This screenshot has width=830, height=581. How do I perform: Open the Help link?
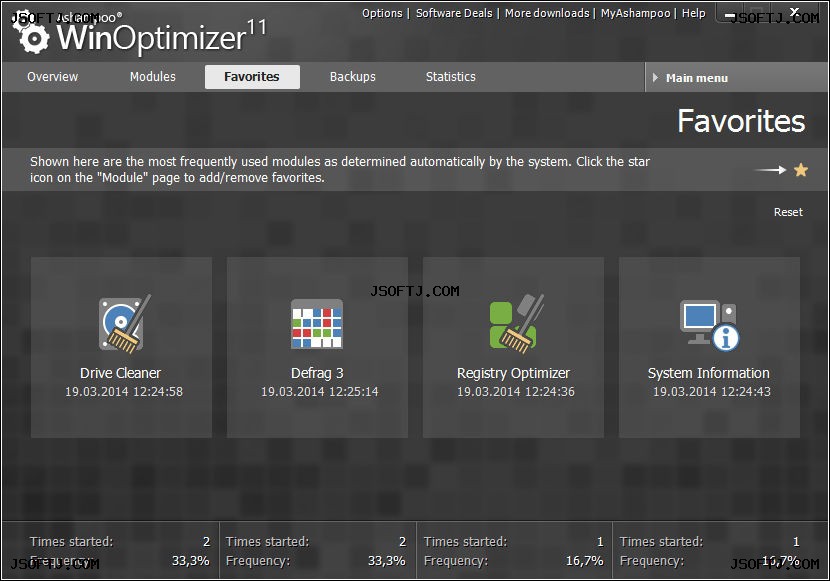(693, 13)
